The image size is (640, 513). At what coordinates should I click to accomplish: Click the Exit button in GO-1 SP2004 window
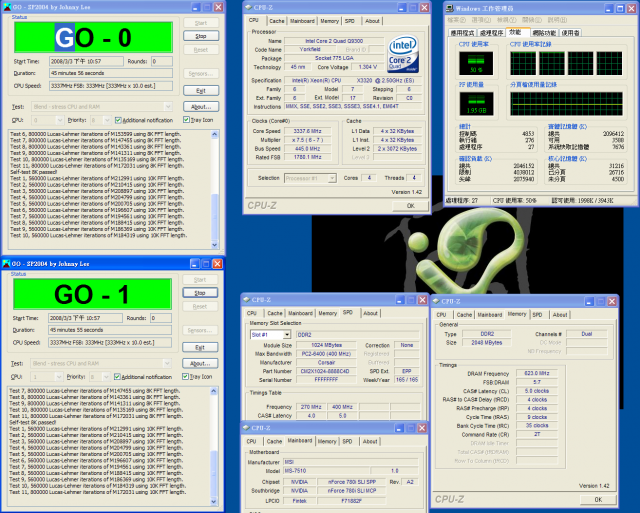pyautogui.click(x=200, y=347)
